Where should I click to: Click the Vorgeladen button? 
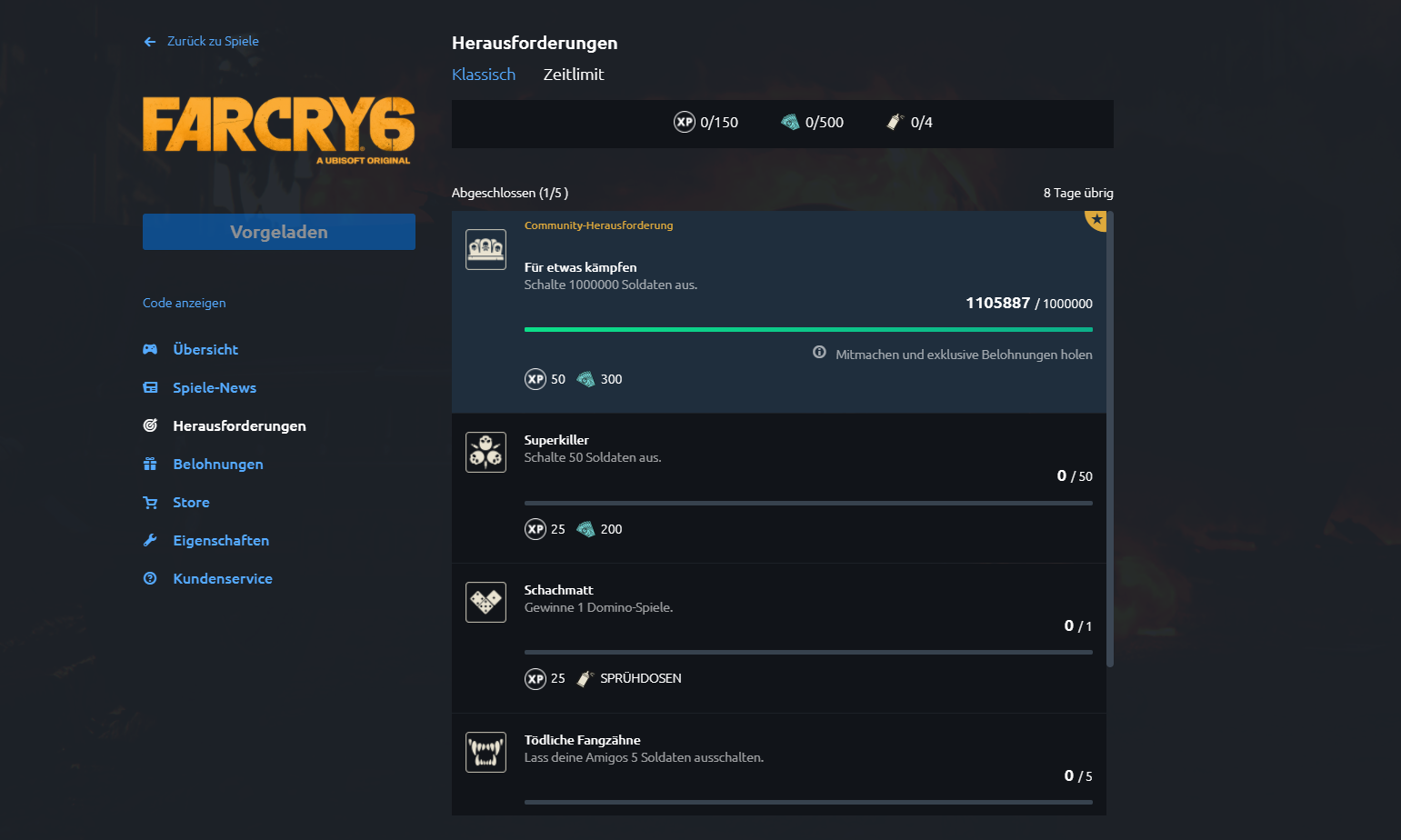278,232
